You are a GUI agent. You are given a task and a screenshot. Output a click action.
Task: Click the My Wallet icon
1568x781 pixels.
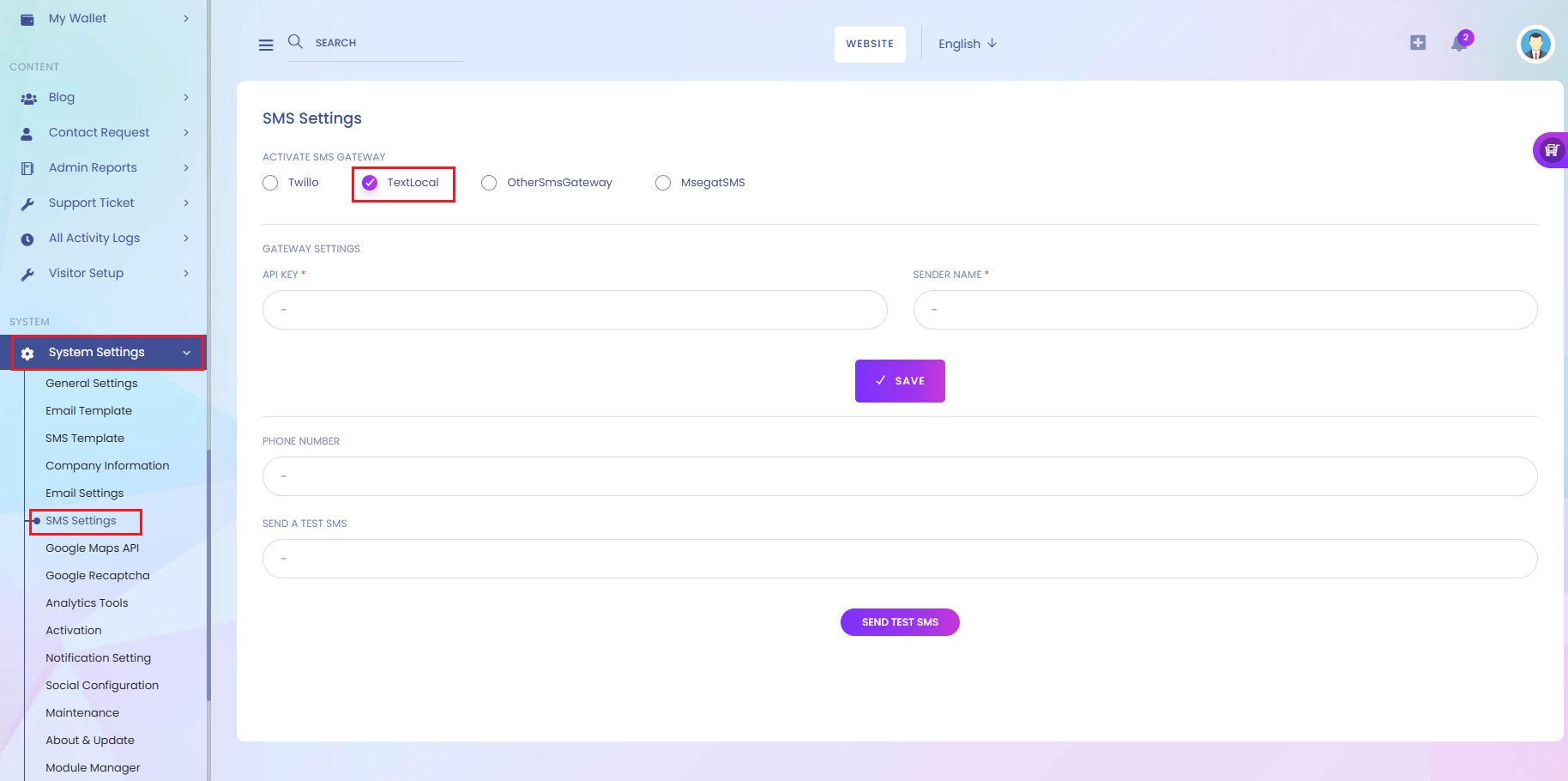27,19
